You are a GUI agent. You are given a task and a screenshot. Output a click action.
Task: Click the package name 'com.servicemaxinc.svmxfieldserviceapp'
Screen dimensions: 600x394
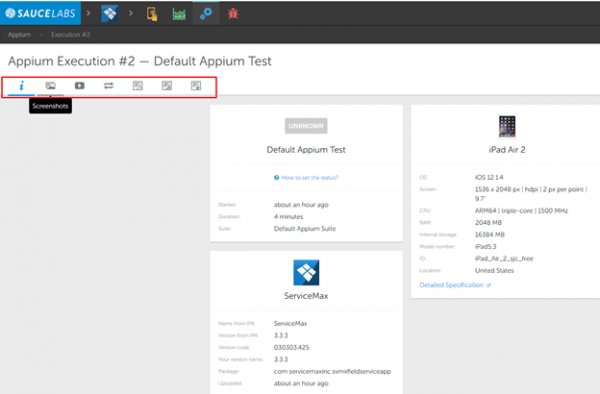333,371
